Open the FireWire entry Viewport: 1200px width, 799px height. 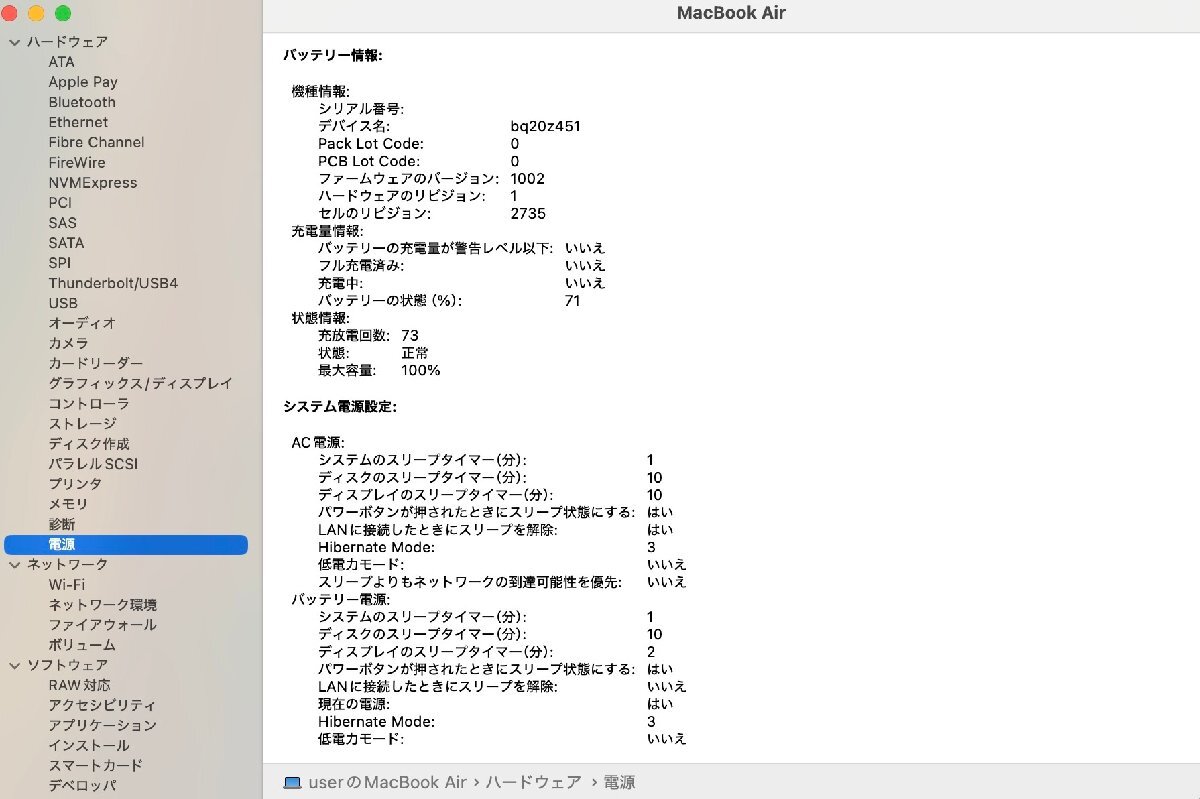(77, 162)
